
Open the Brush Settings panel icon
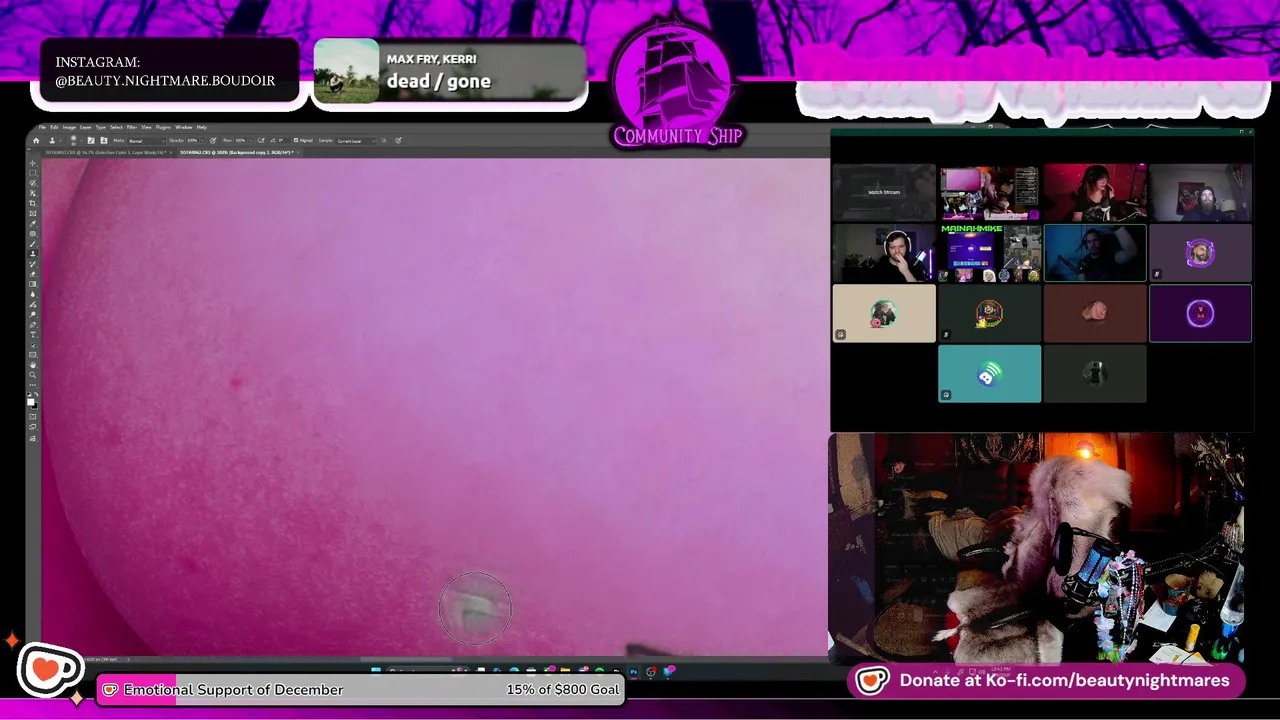[x=91, y=141]
